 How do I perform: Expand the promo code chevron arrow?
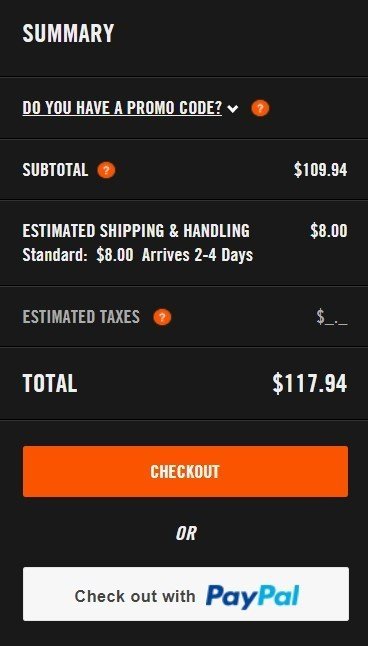pyautogui.click(x=233, y=109)
